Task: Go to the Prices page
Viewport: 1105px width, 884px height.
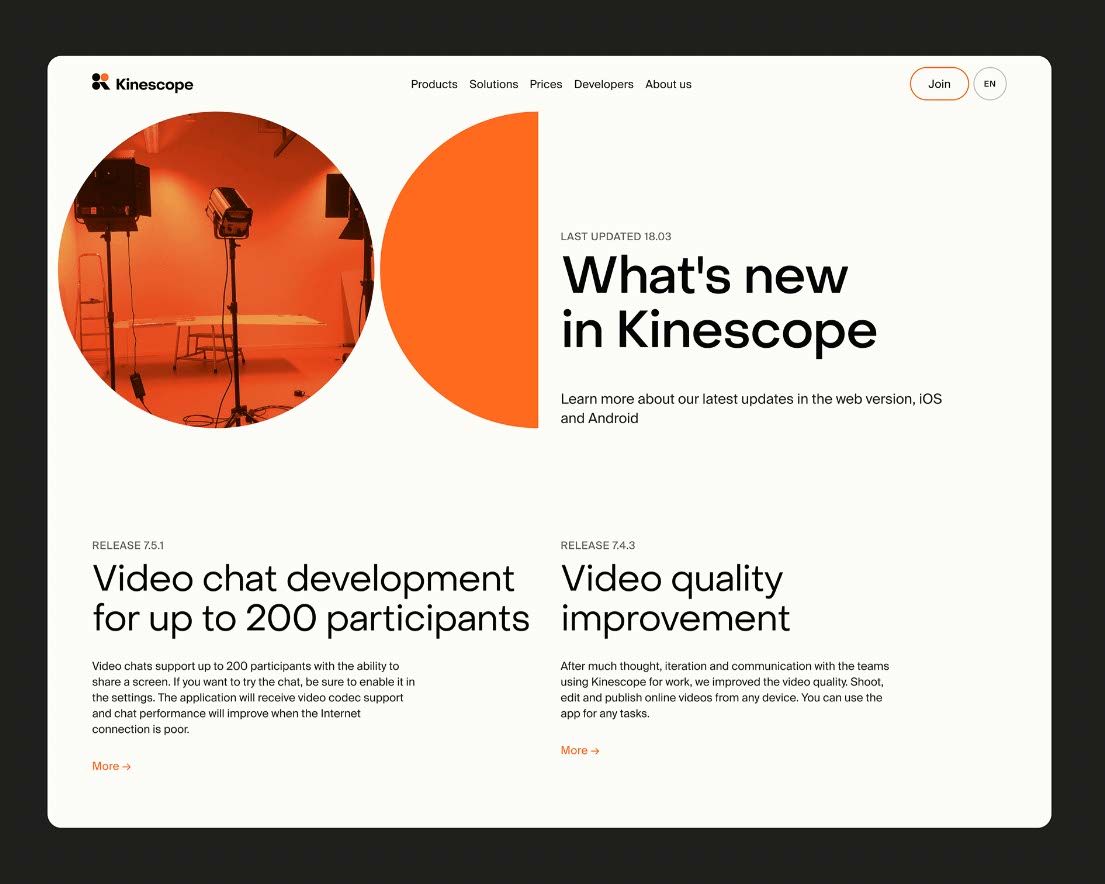Action: click(x=546, y=84)
